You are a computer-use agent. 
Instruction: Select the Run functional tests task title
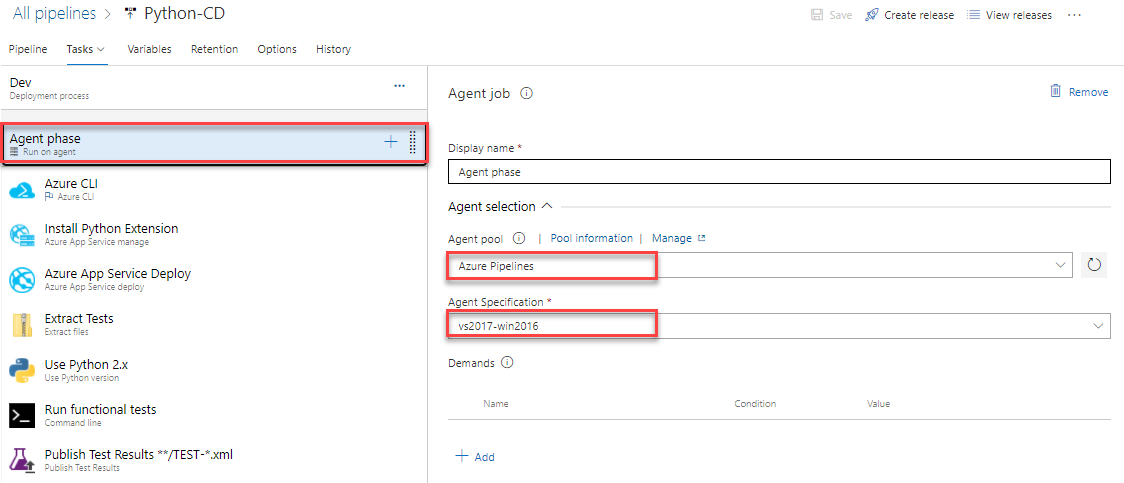click(100, 410)
